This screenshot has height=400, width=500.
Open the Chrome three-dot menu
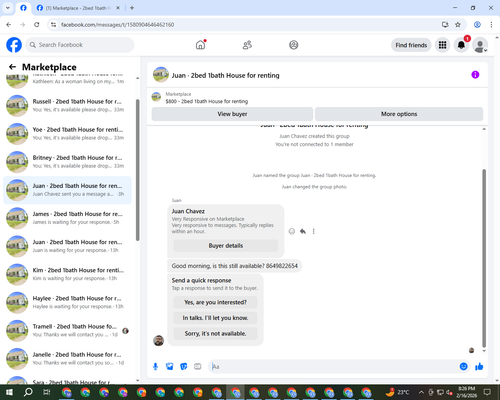491,25
